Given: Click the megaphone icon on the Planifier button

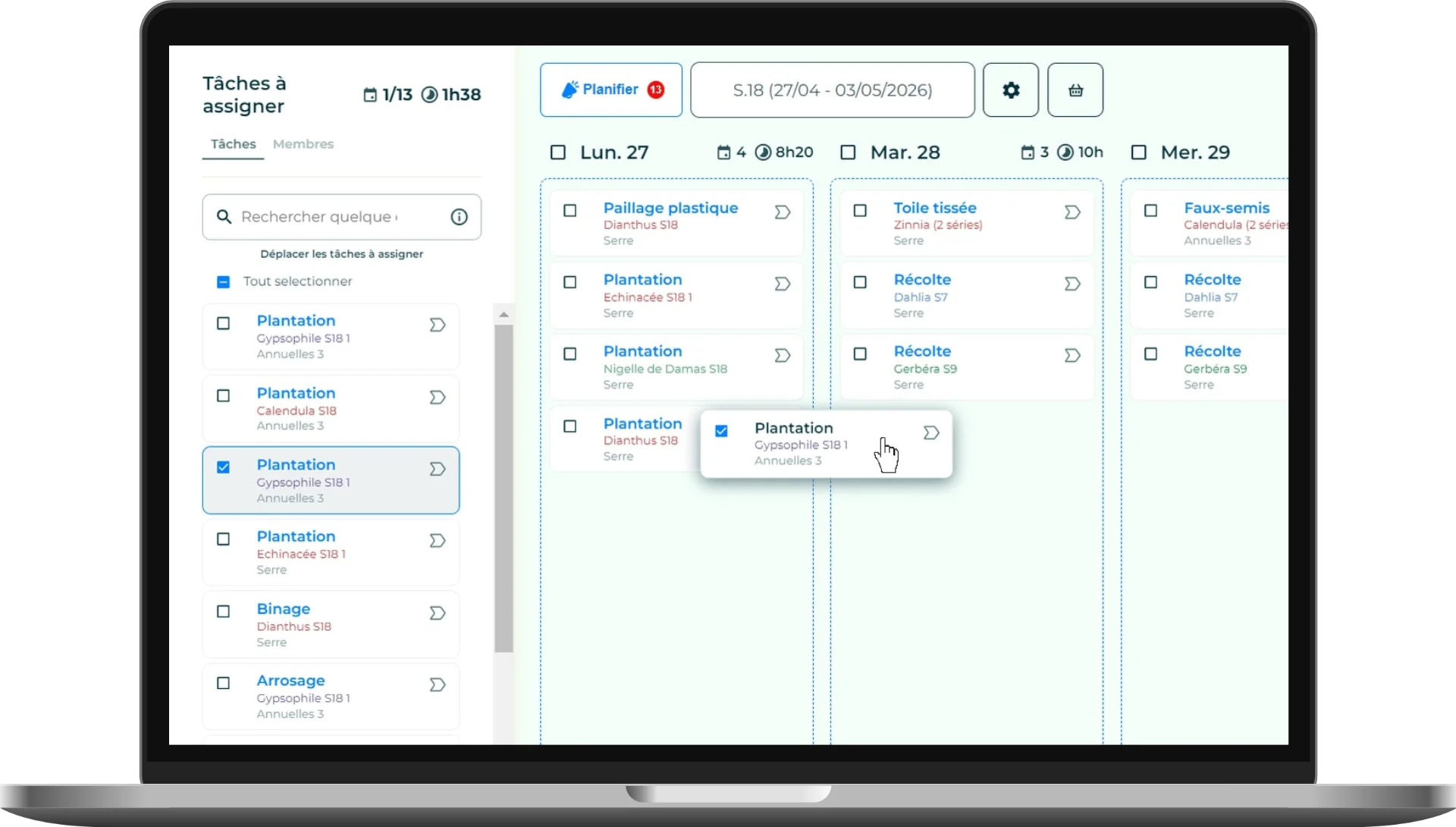Looking at the screenshot, I should [570, 89].
